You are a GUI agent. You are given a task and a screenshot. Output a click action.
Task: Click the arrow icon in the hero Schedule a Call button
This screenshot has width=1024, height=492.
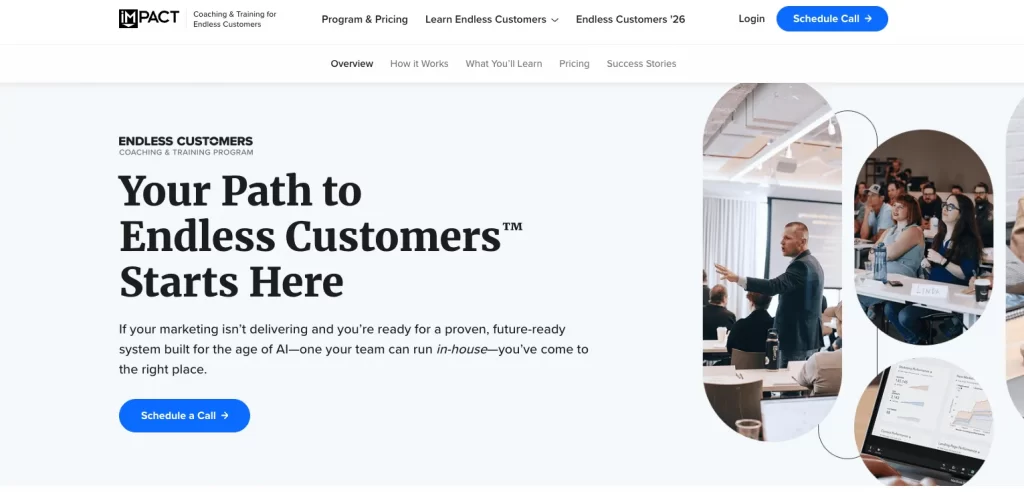[x=225, y=416]
